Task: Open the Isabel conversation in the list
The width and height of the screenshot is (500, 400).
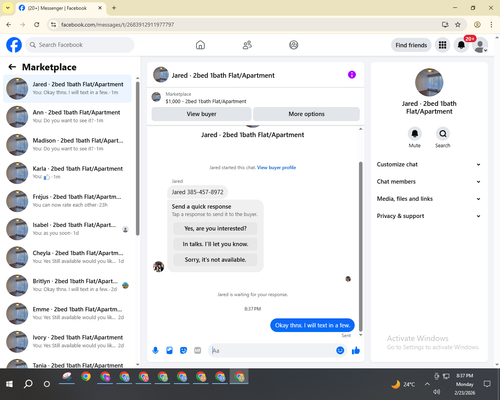Action: [x=67, y=229]
